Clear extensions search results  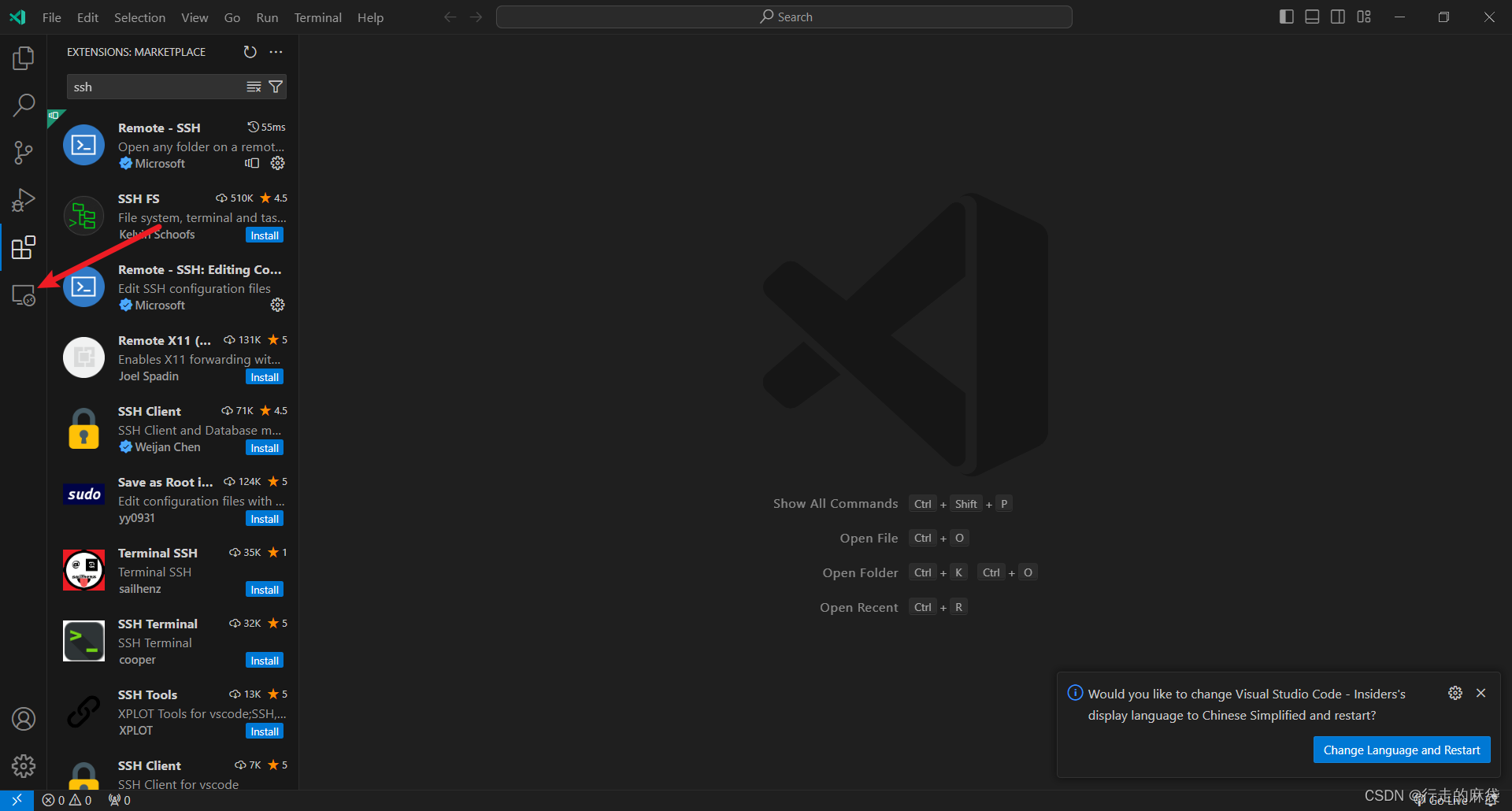pos(254,87)
